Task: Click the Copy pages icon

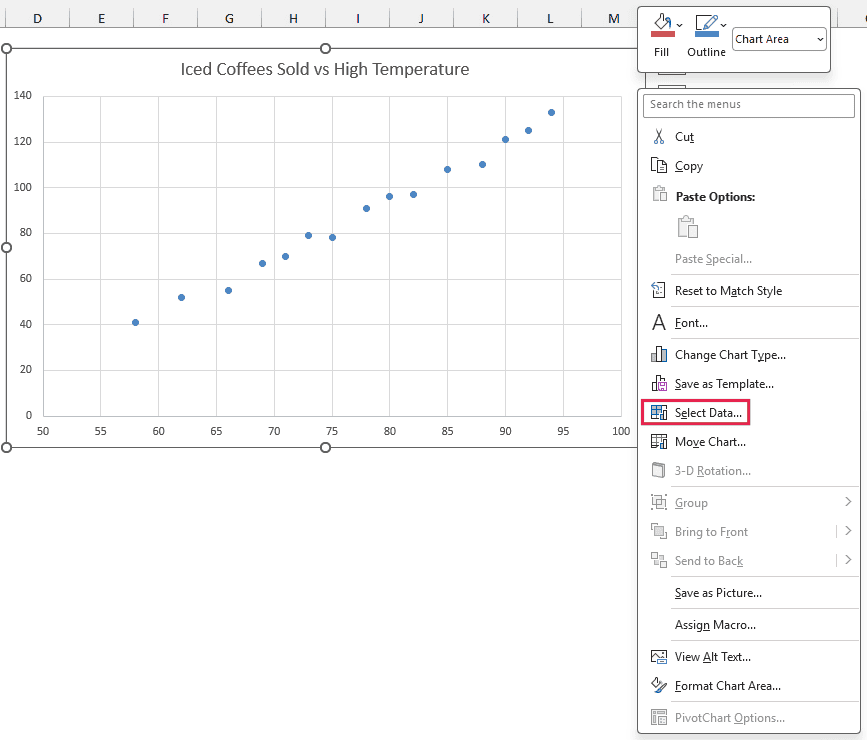Action: [659, 165]
